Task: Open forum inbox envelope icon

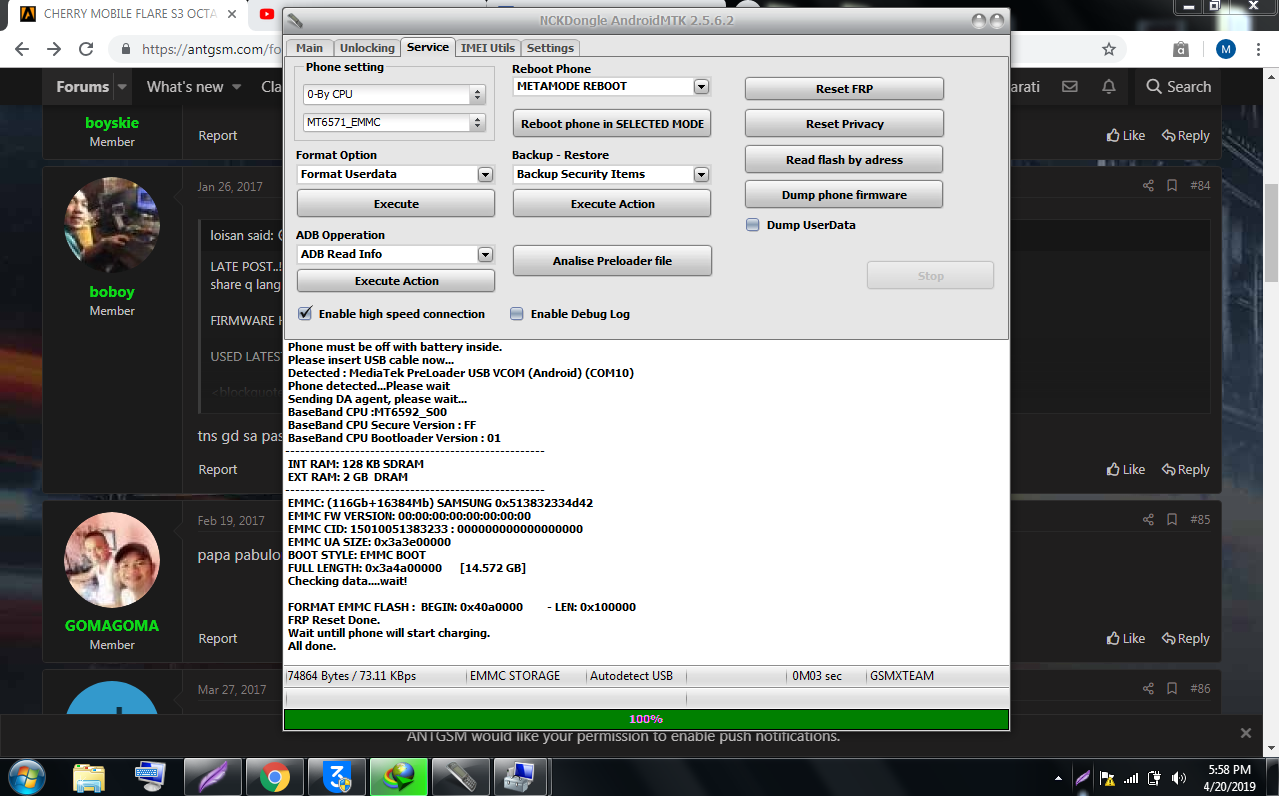Action: coord(1070,87)
